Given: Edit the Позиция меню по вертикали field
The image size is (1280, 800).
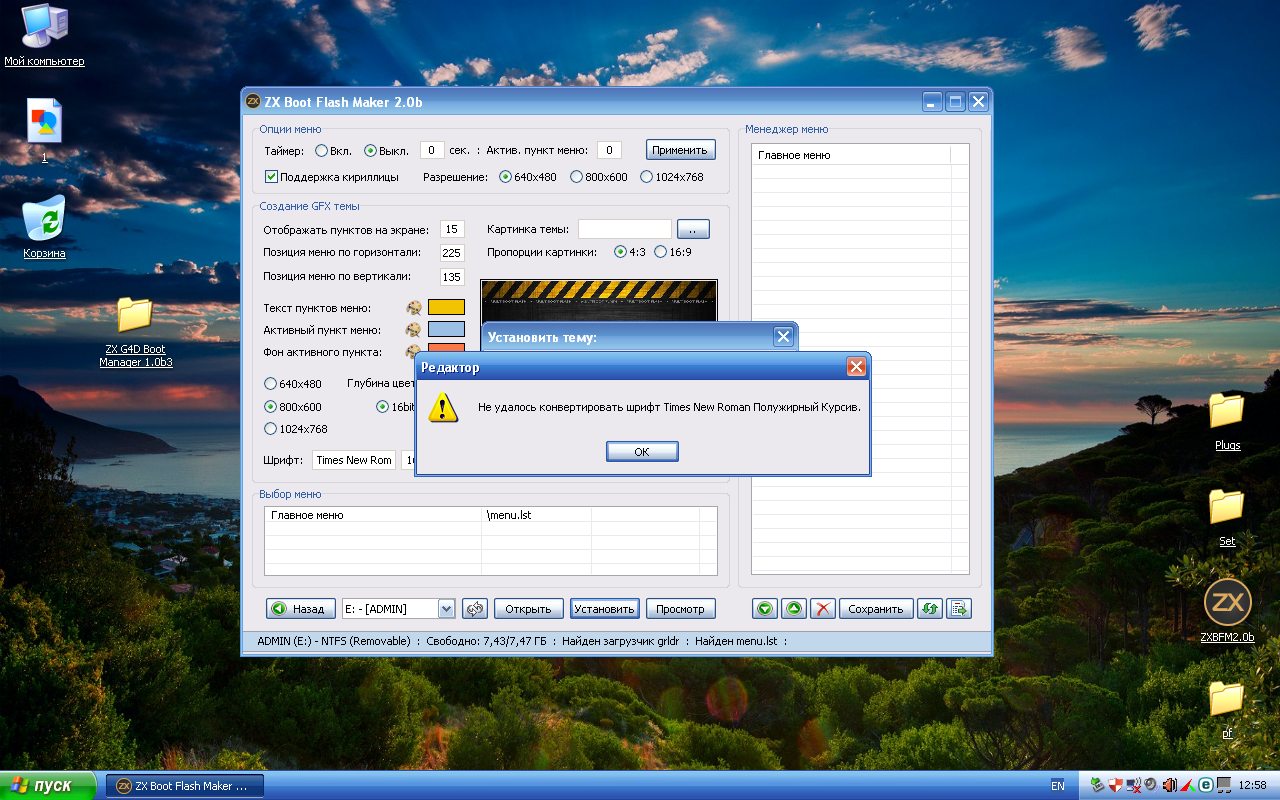Looking at the screenshot, I should (x=452, y=276).
